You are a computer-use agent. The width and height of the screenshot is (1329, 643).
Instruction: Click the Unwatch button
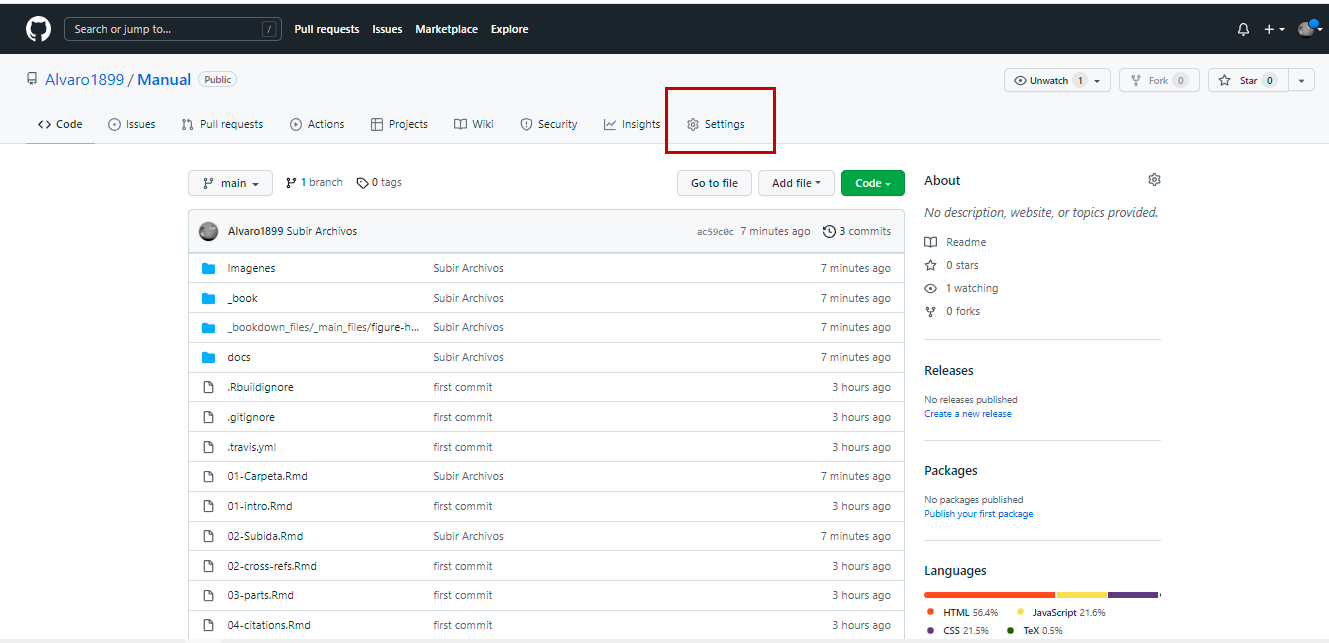tap(1047, 80)
